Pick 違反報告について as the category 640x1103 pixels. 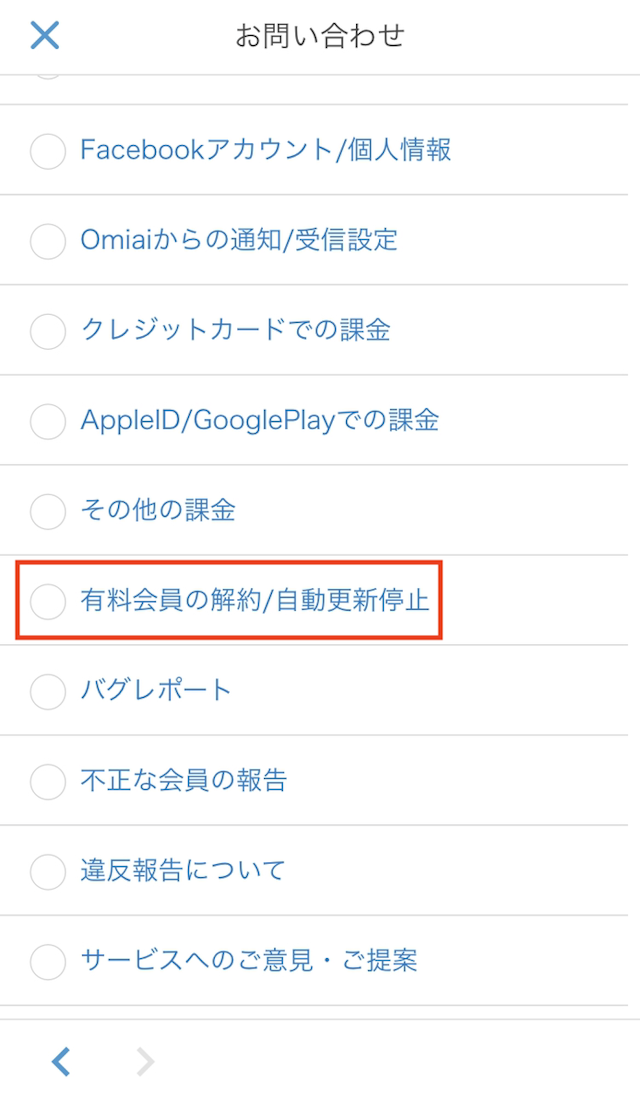tap(47, 871)
